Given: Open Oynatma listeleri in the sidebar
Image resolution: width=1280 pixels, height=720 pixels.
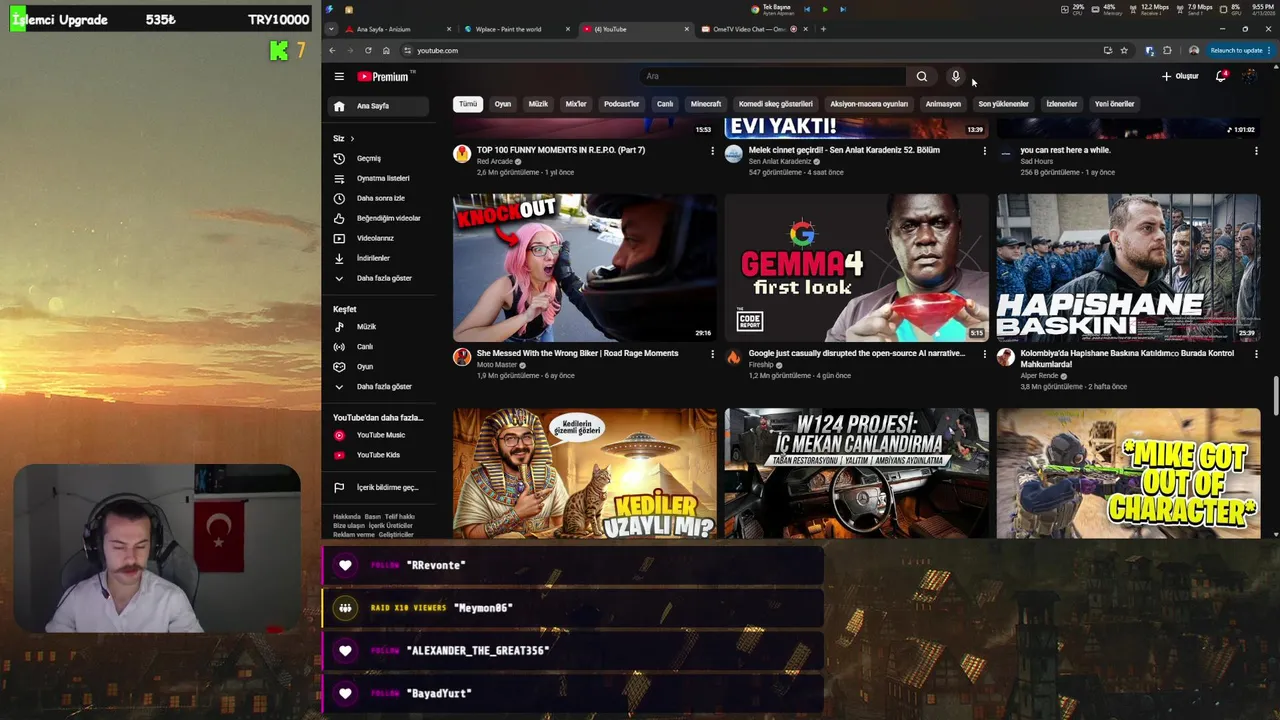Looking at the screenshot, I should pyautogui.click(x=380, y=178).
